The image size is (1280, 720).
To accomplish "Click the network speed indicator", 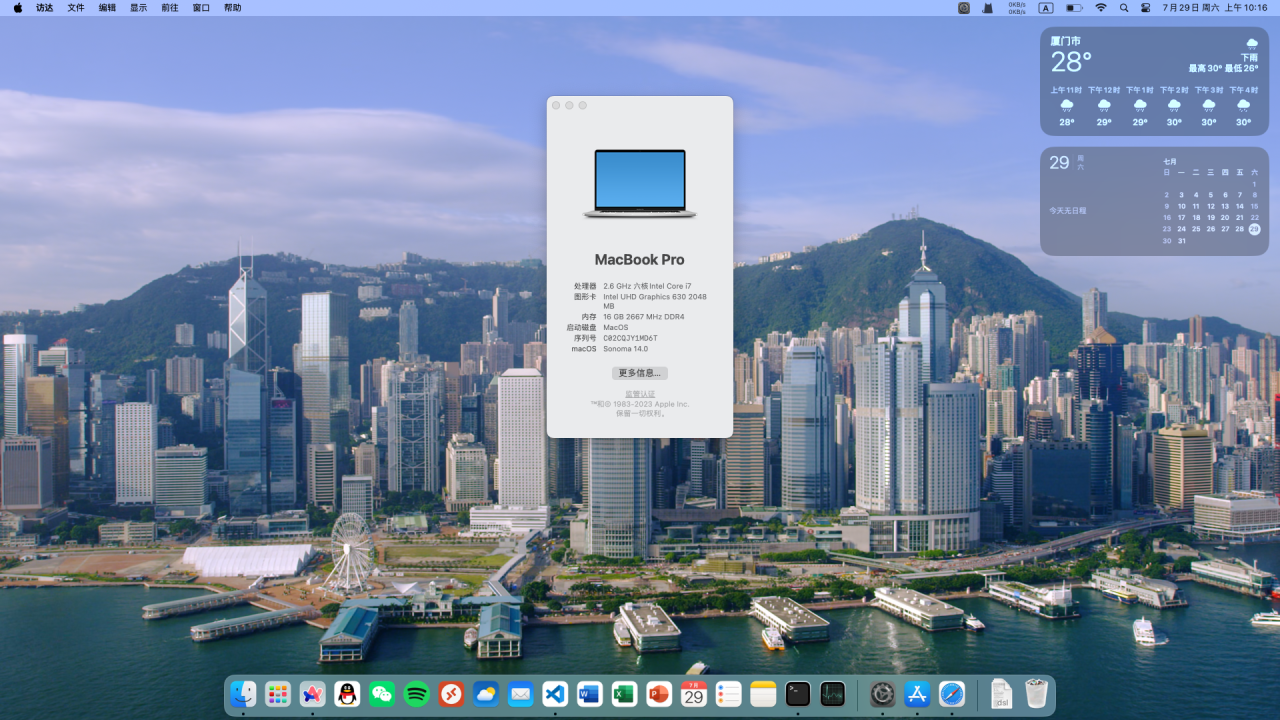I will pyautogui.click(x=1017, y=7).
